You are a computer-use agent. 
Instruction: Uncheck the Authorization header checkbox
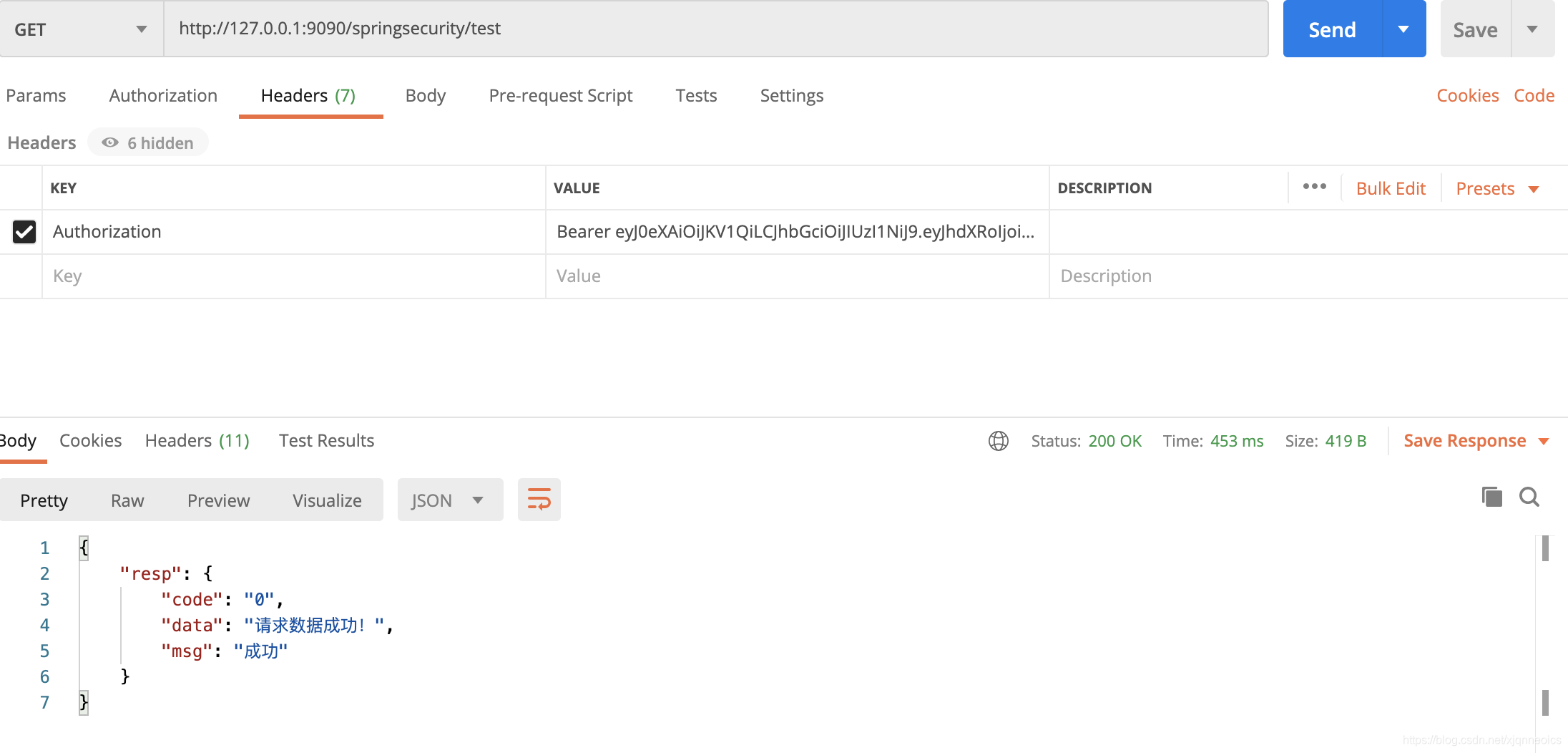coord(23,231)
